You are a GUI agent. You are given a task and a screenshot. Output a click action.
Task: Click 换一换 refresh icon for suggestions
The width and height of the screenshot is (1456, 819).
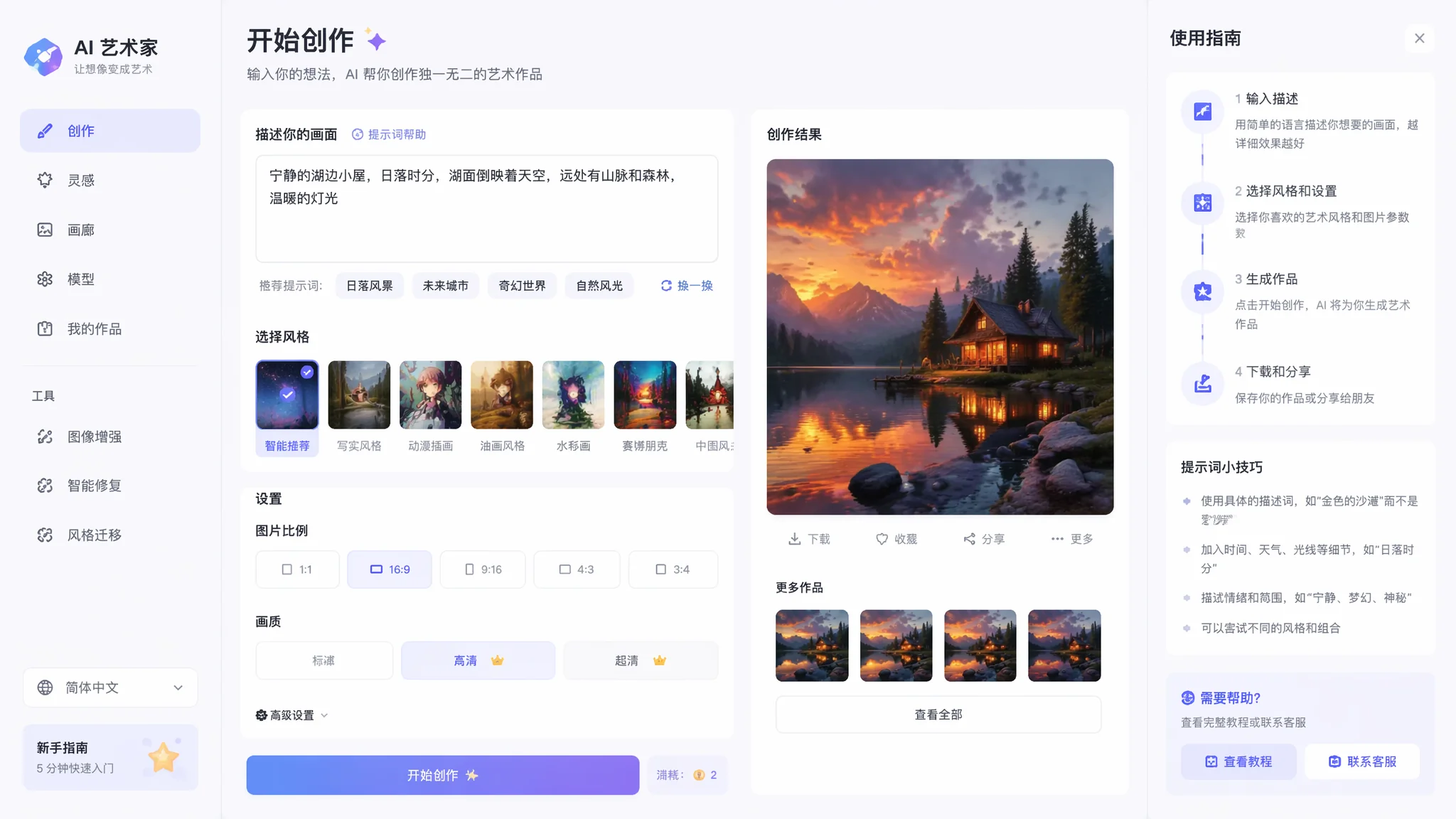pos(666,286)
